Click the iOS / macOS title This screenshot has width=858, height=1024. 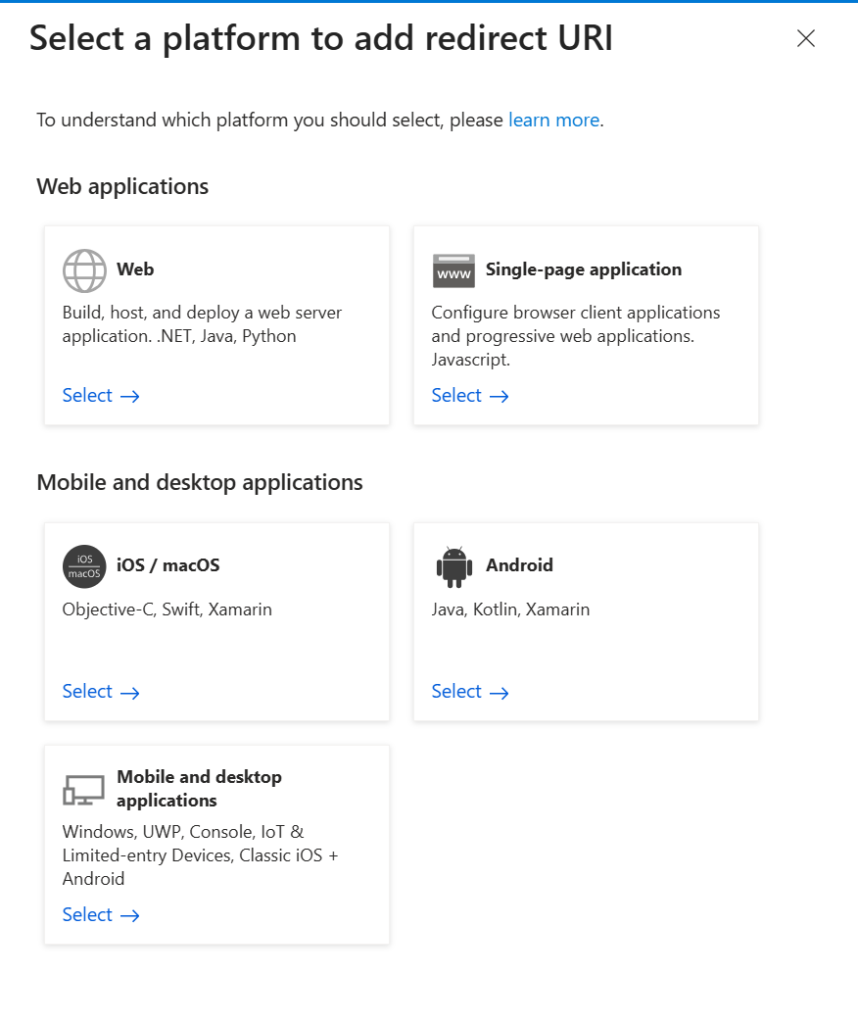[168, 565]
